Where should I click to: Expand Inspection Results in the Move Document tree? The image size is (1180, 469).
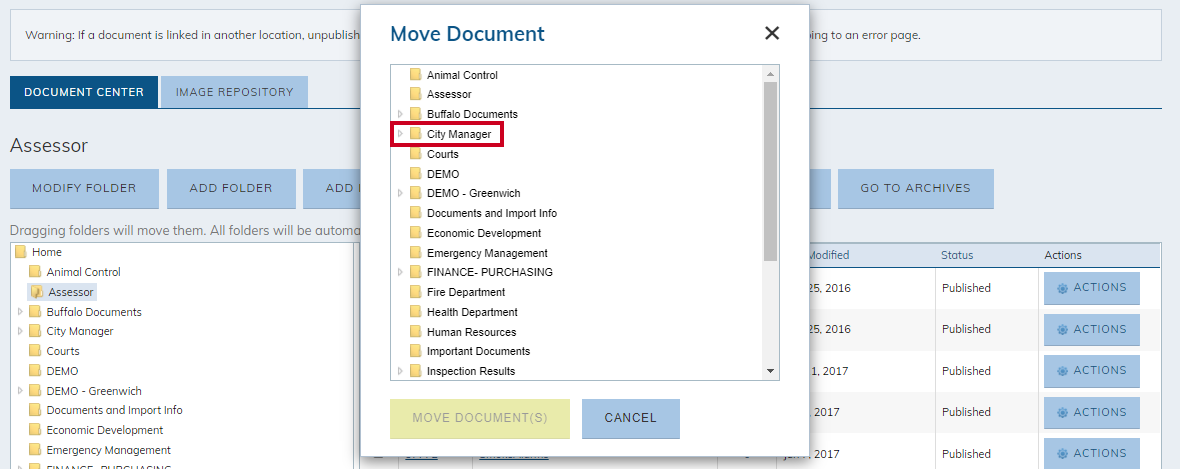(400, 370)
